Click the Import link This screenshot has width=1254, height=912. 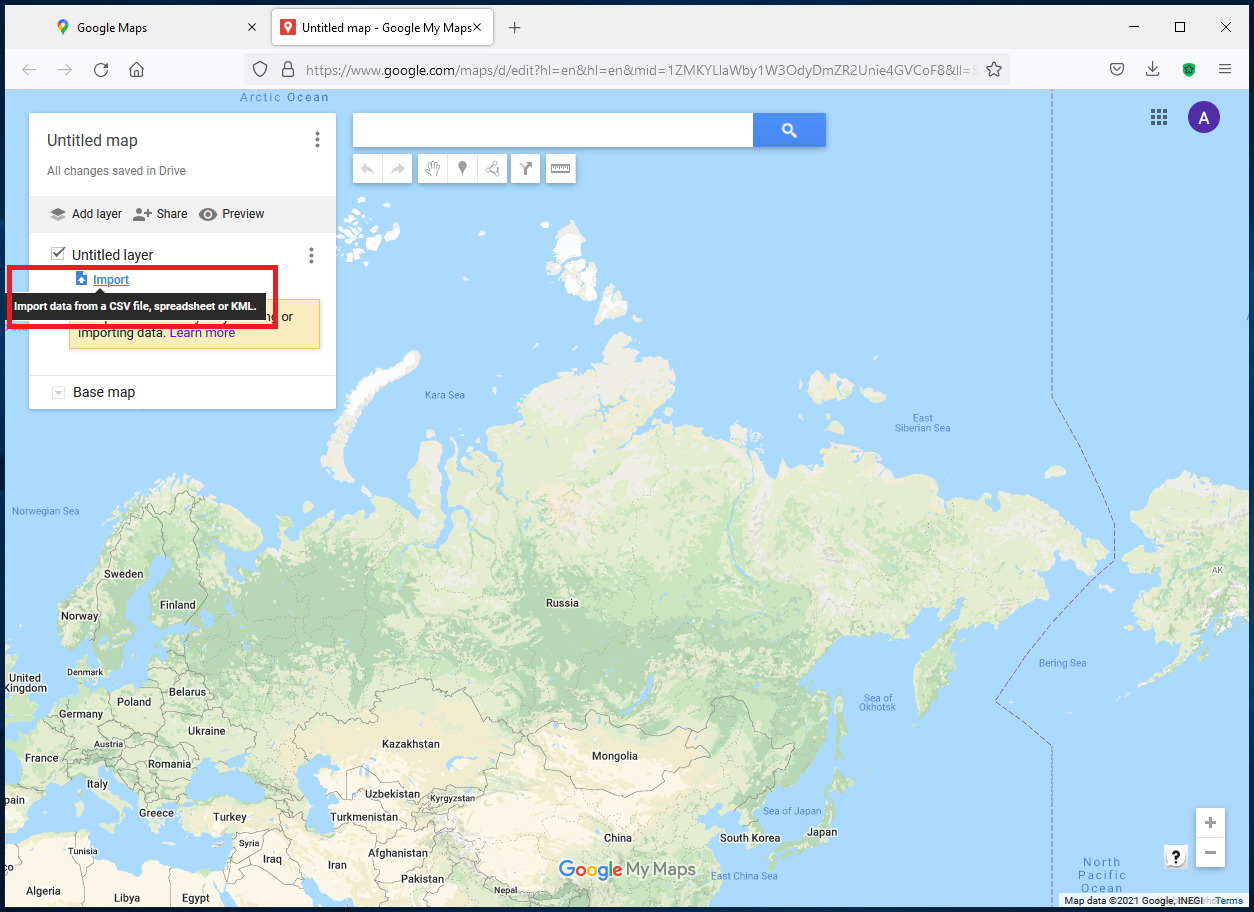111,280
